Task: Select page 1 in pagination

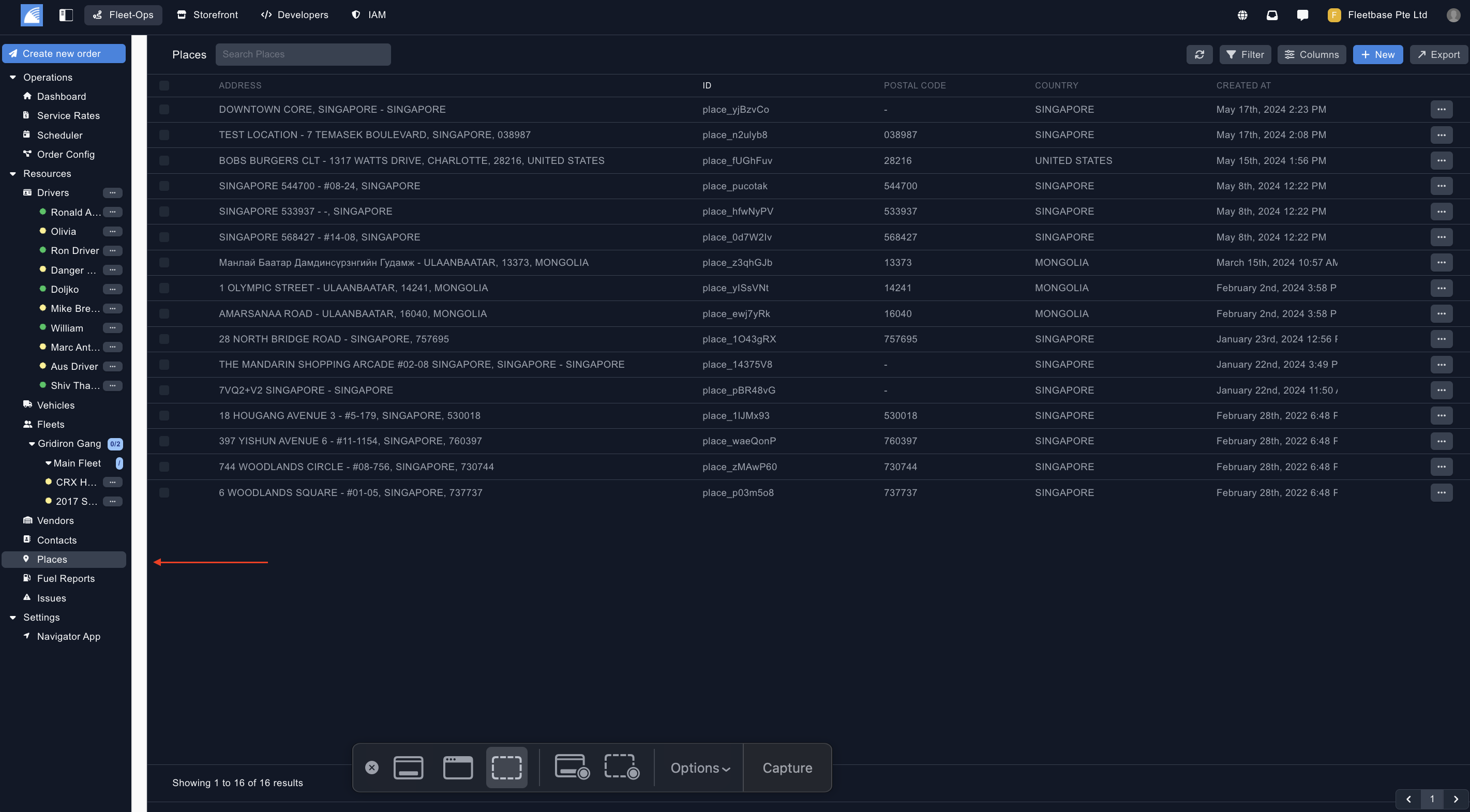Action: point(1432,800)
